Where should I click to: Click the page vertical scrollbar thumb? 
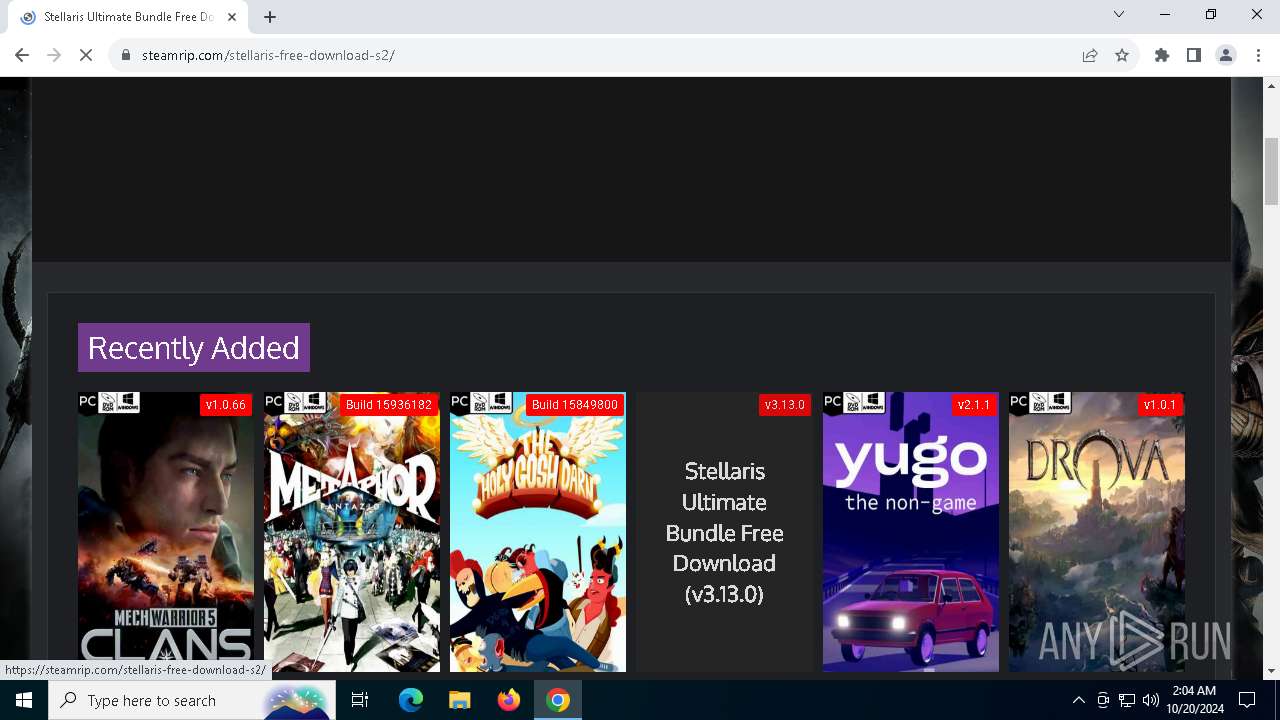1271,171
